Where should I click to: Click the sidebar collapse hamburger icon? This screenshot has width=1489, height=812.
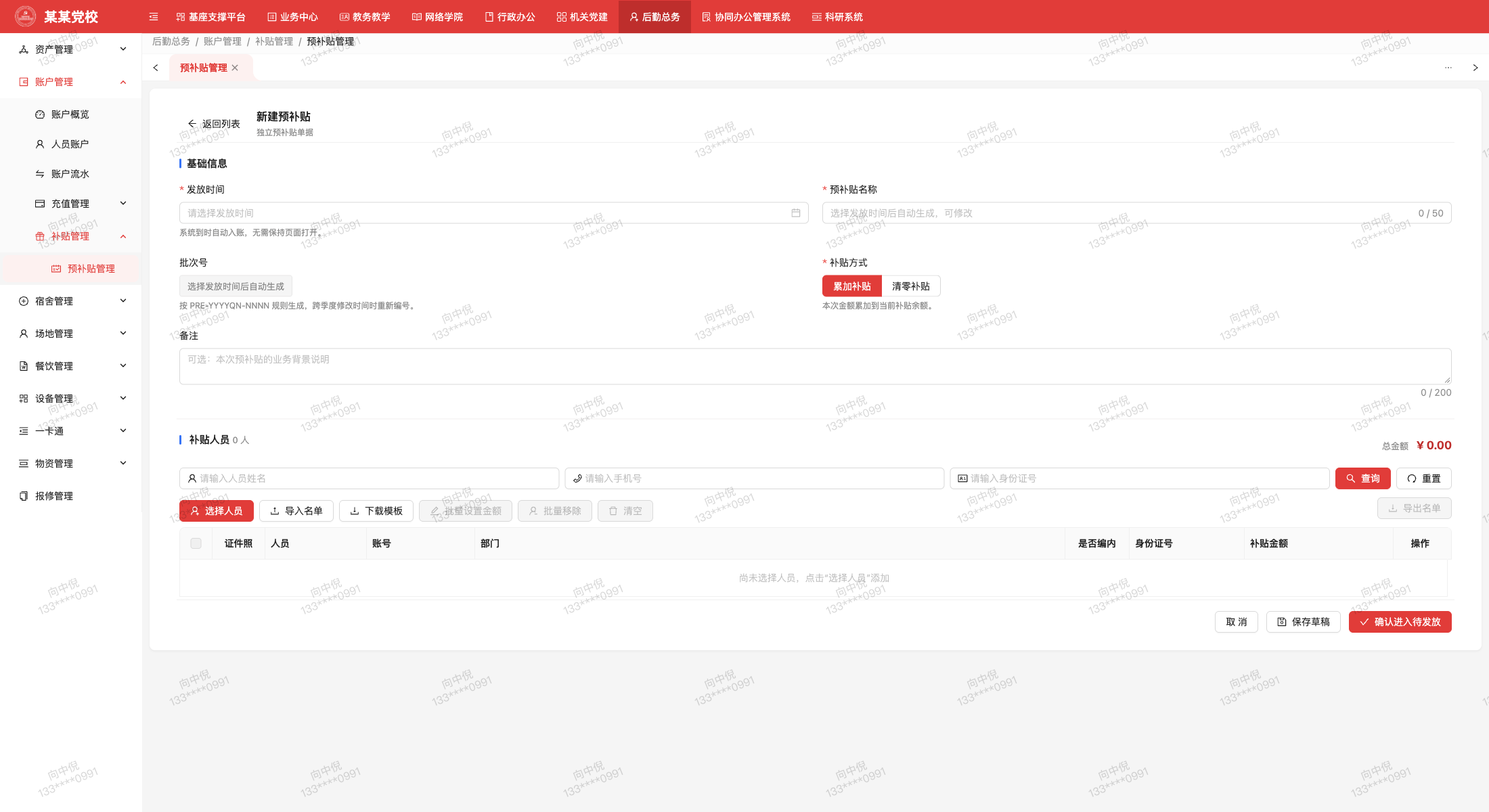point(154,17)
